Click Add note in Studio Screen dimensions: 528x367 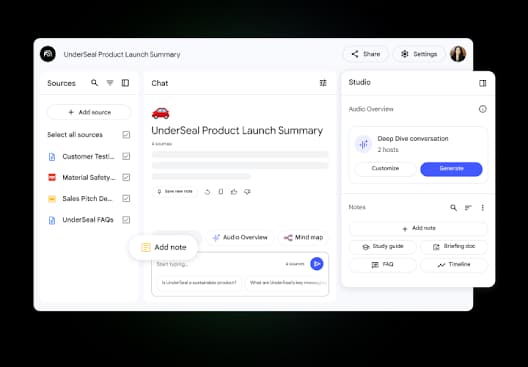(x=419, y=228)
